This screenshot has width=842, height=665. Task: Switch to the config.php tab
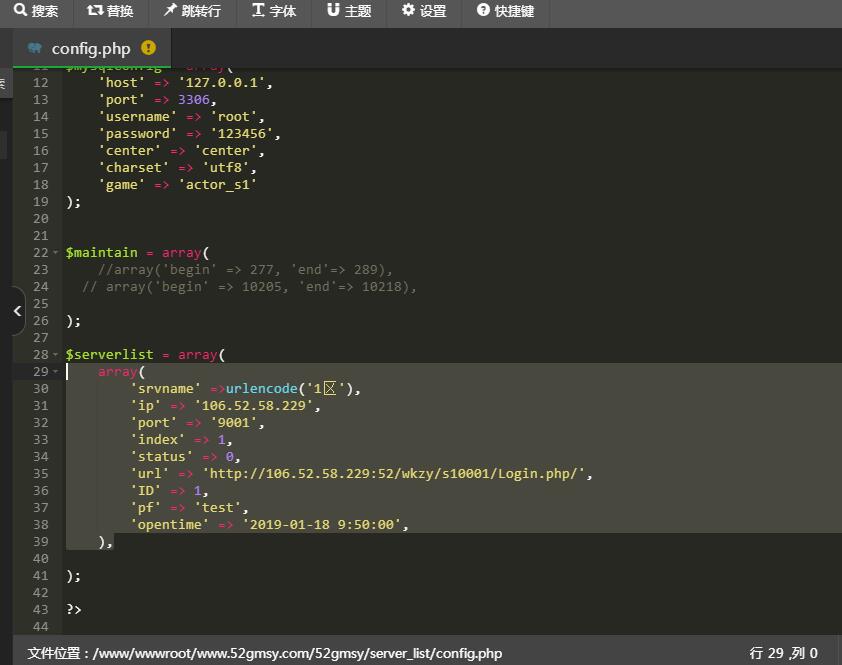(x=90, y=48)
